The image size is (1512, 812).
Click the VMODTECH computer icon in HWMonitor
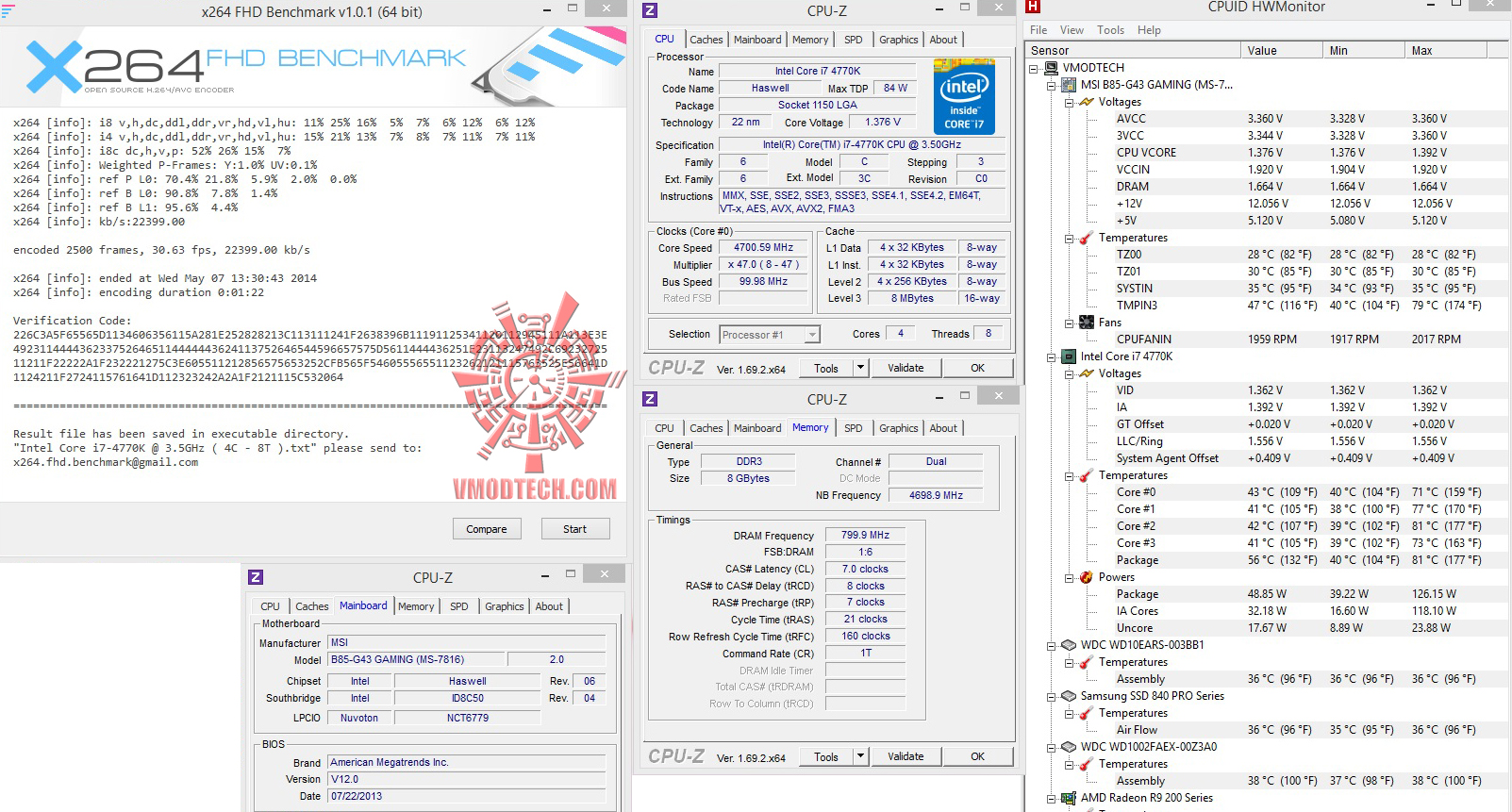click(1052, 68)
